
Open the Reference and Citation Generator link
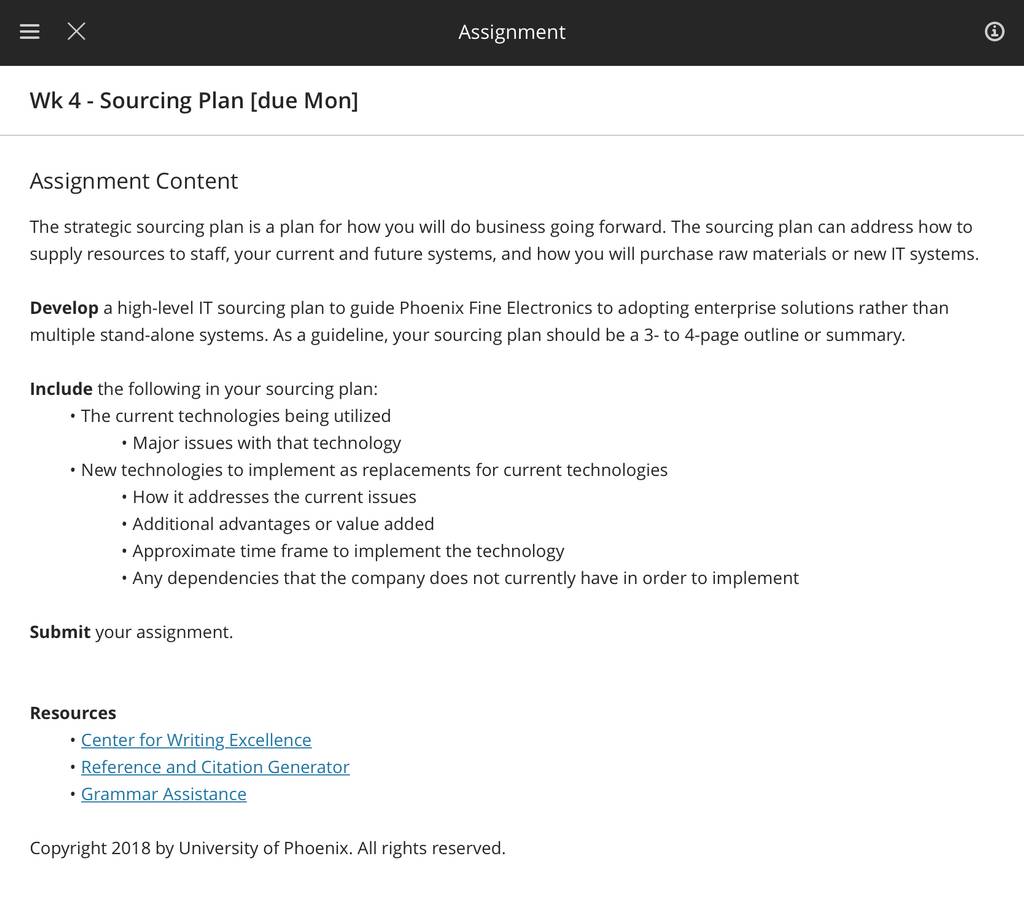click(x=215, y=767)
